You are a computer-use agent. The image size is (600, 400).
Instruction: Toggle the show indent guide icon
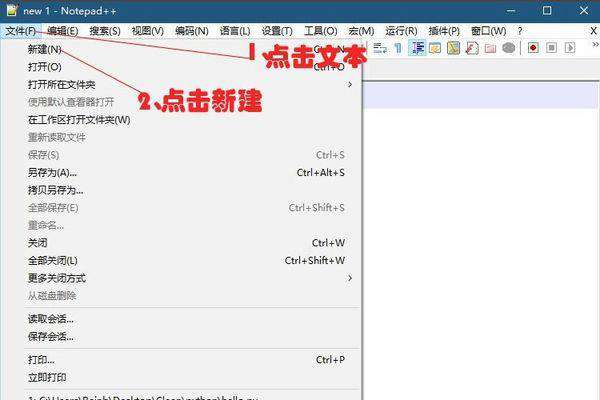417,48
